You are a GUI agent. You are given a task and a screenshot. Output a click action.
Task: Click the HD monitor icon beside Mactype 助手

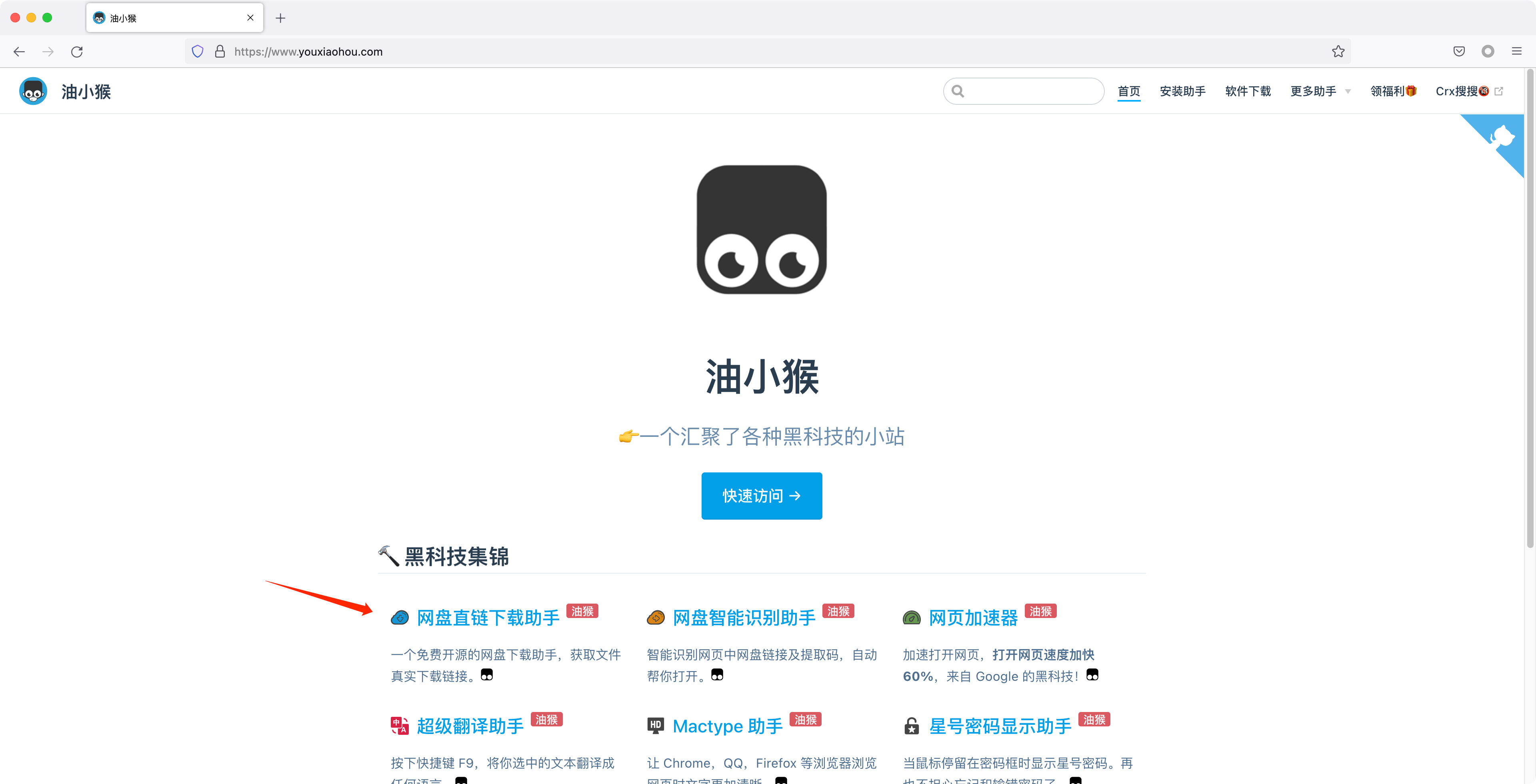point(655,726)
